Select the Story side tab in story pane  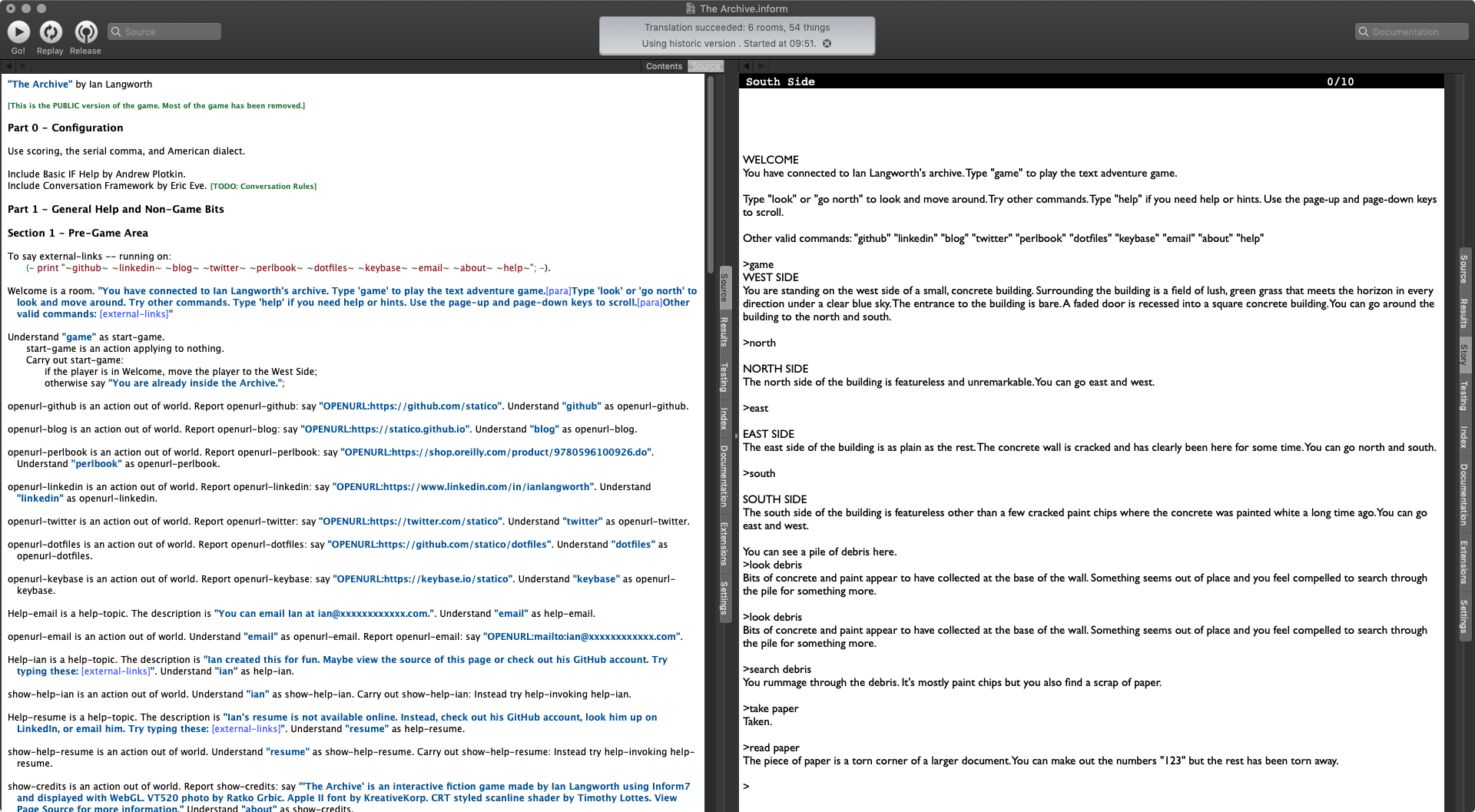1464,354
